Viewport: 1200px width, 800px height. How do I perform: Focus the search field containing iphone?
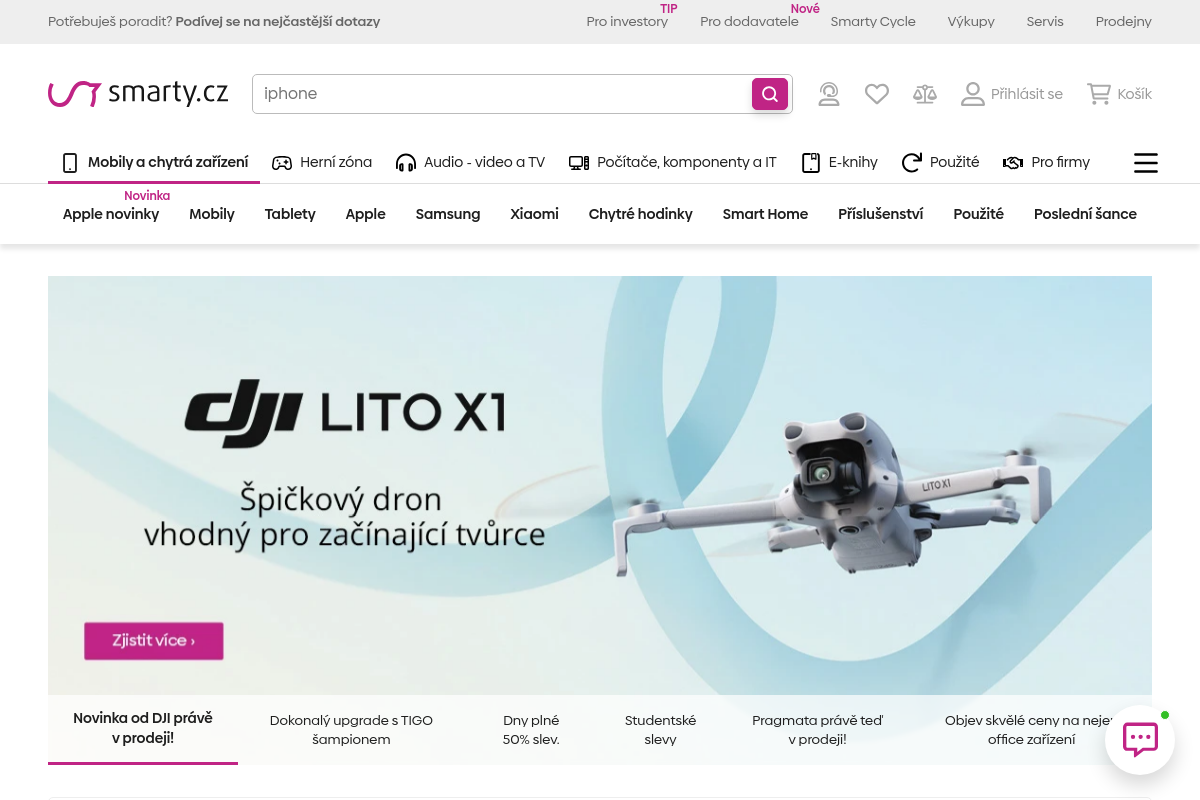[502, 94]
